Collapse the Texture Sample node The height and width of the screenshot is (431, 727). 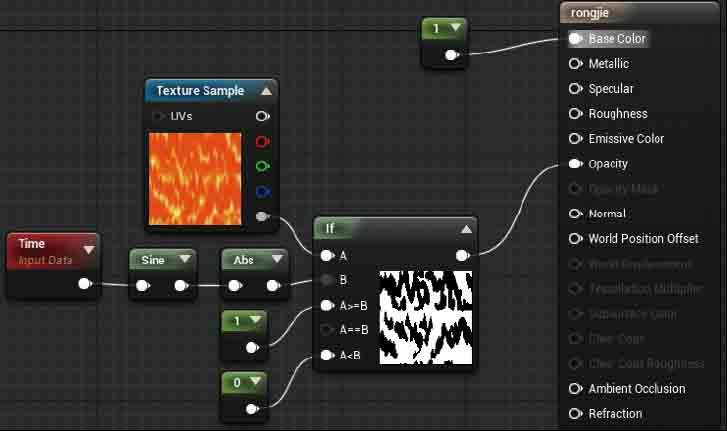point(265,91)
